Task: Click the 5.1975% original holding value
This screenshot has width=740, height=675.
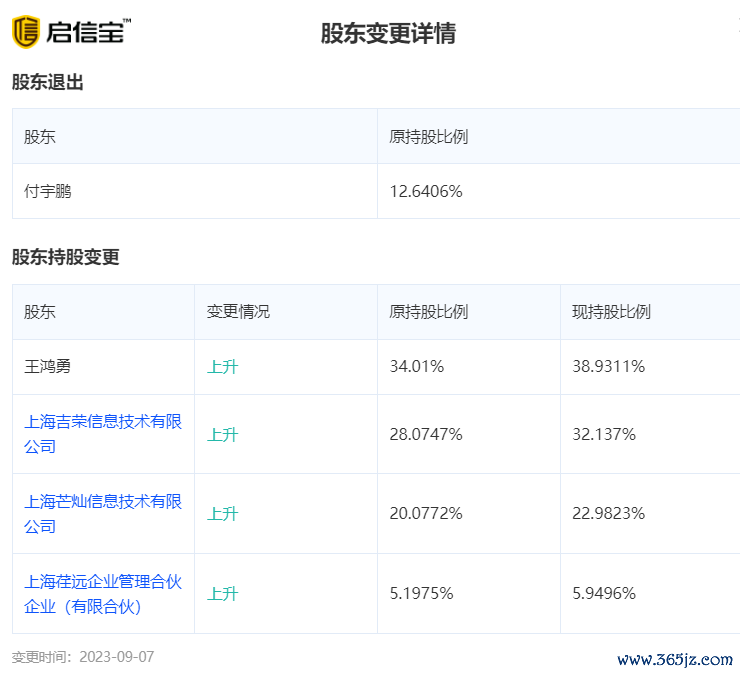Action: coord(421,593)
